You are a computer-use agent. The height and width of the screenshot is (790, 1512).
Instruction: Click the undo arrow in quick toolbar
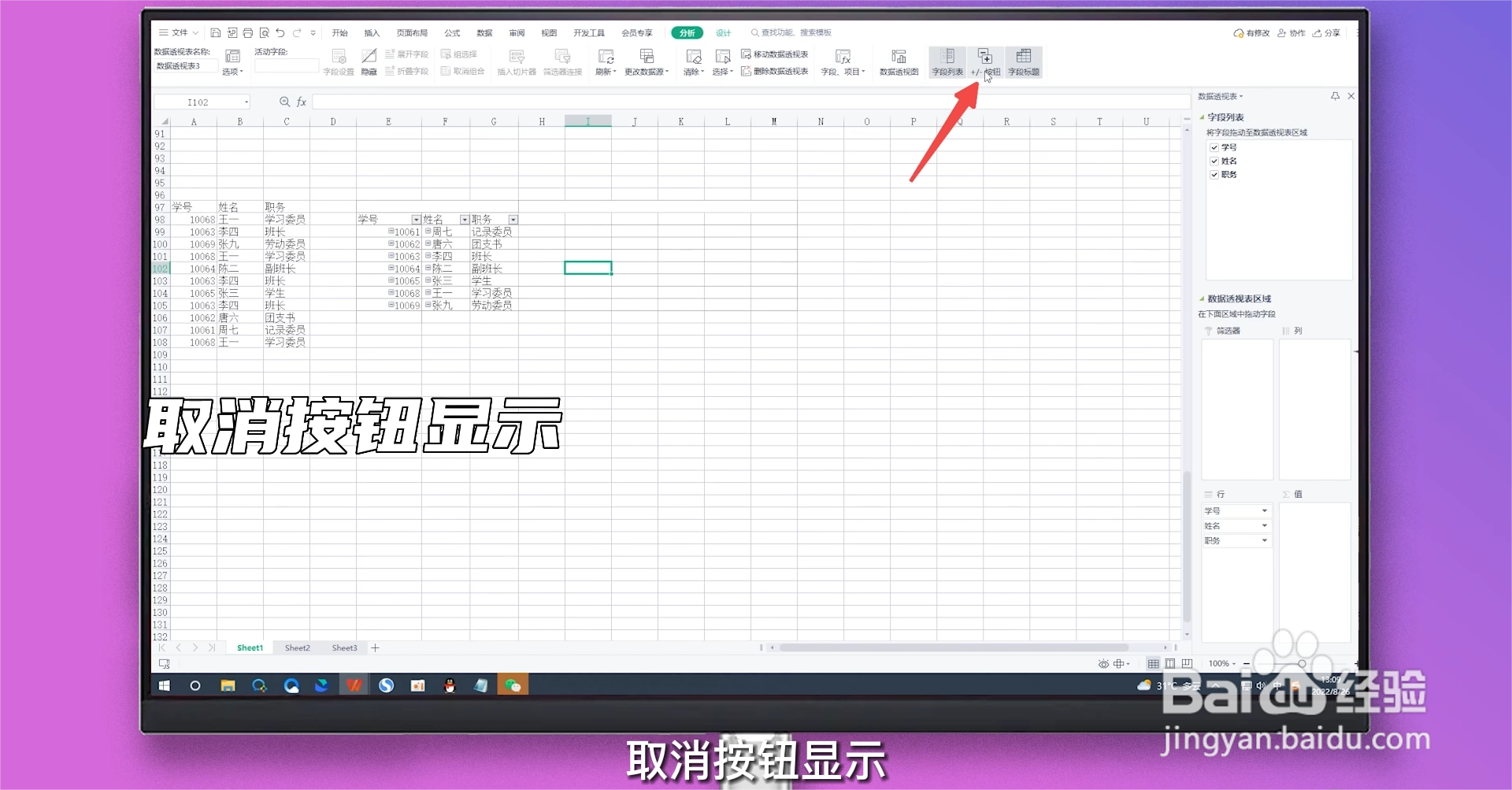[x=280, y=33]
